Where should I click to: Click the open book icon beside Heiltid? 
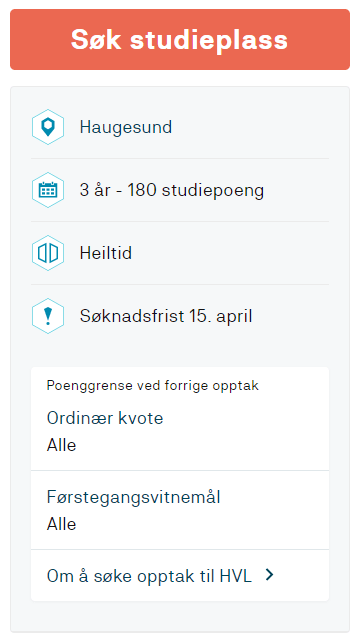pyautogui.click(x=48, y=253)
